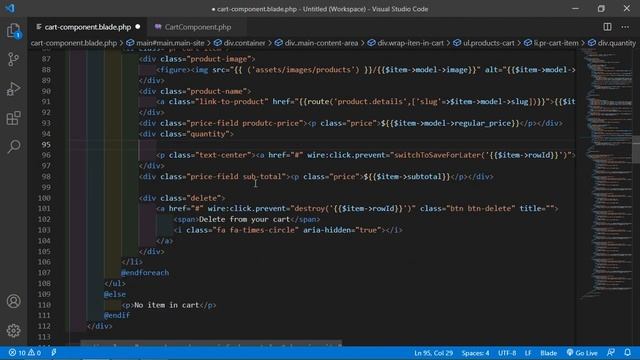
Task: Open the Accounts menu
Action: point(13,301)
